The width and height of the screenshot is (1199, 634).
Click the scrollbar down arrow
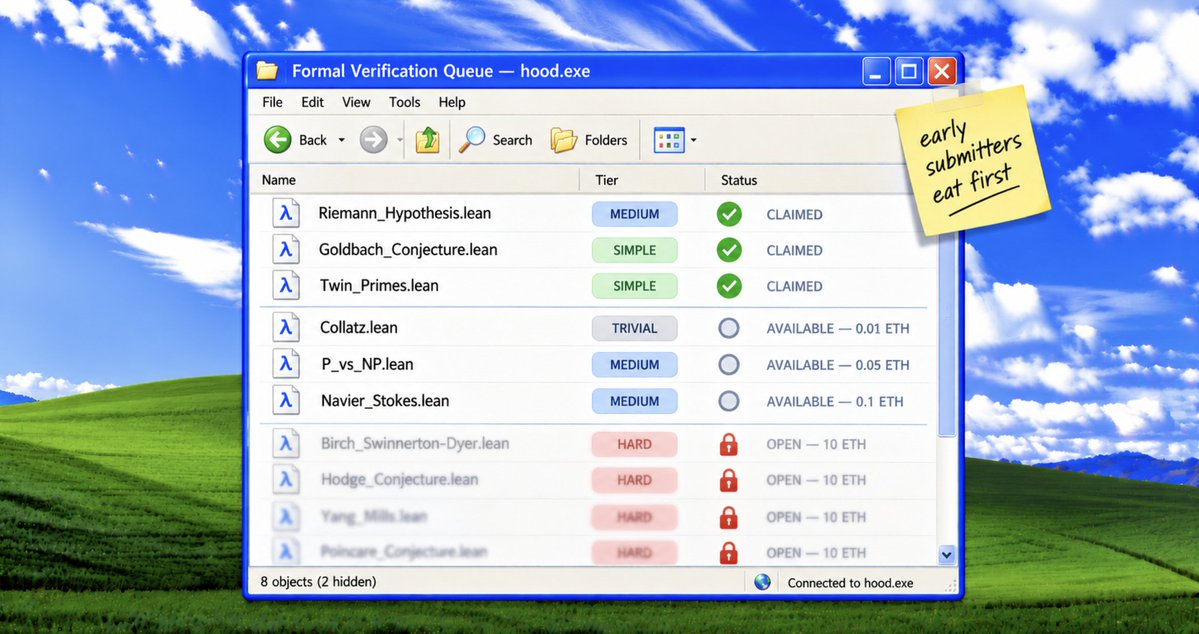(x=947, y=555)
